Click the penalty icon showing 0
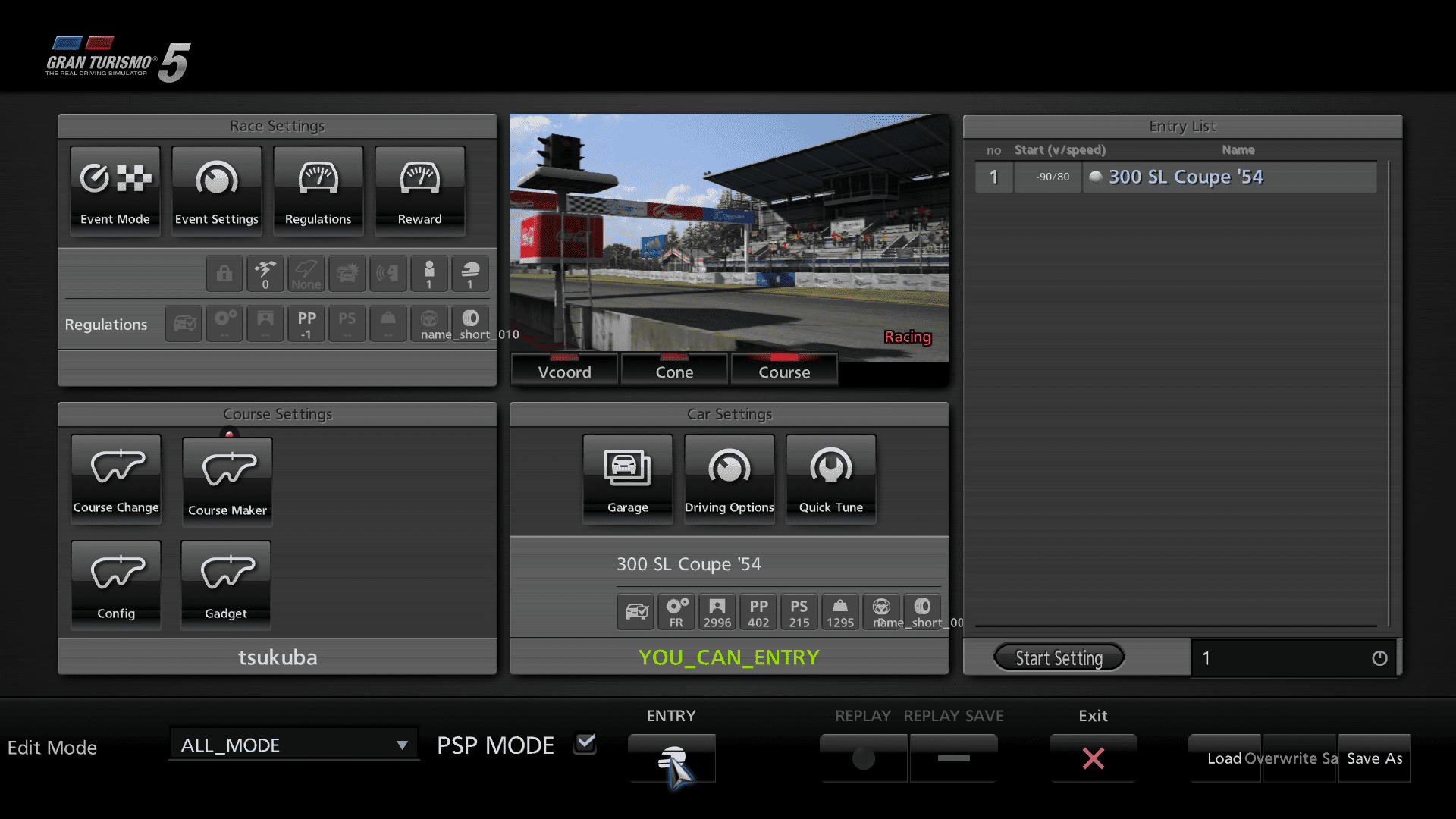The height and width of the screenshot is (819, 1456). [265, 274]
